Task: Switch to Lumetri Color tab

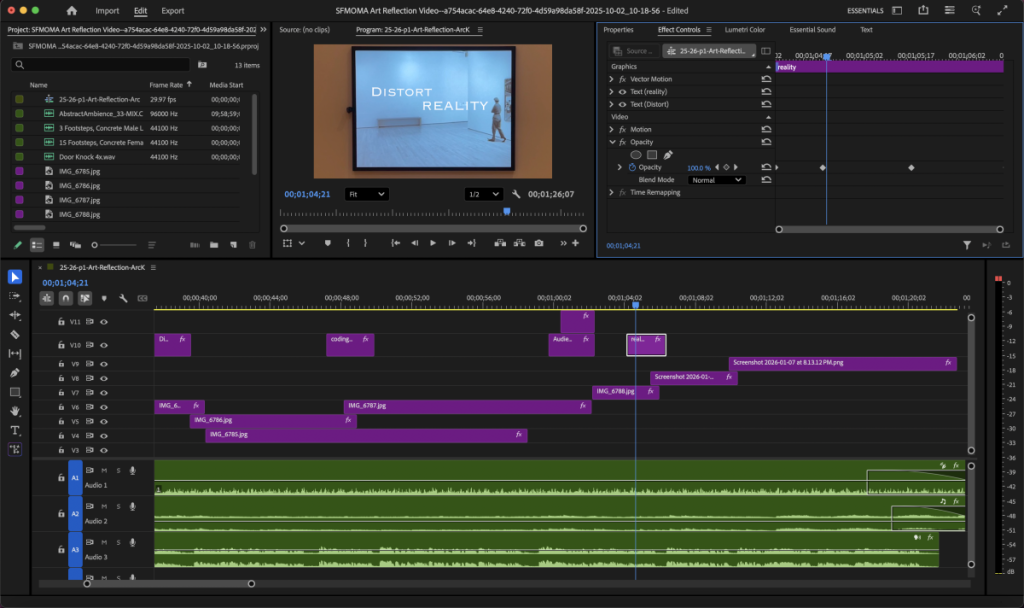Action: pos(744,29)
